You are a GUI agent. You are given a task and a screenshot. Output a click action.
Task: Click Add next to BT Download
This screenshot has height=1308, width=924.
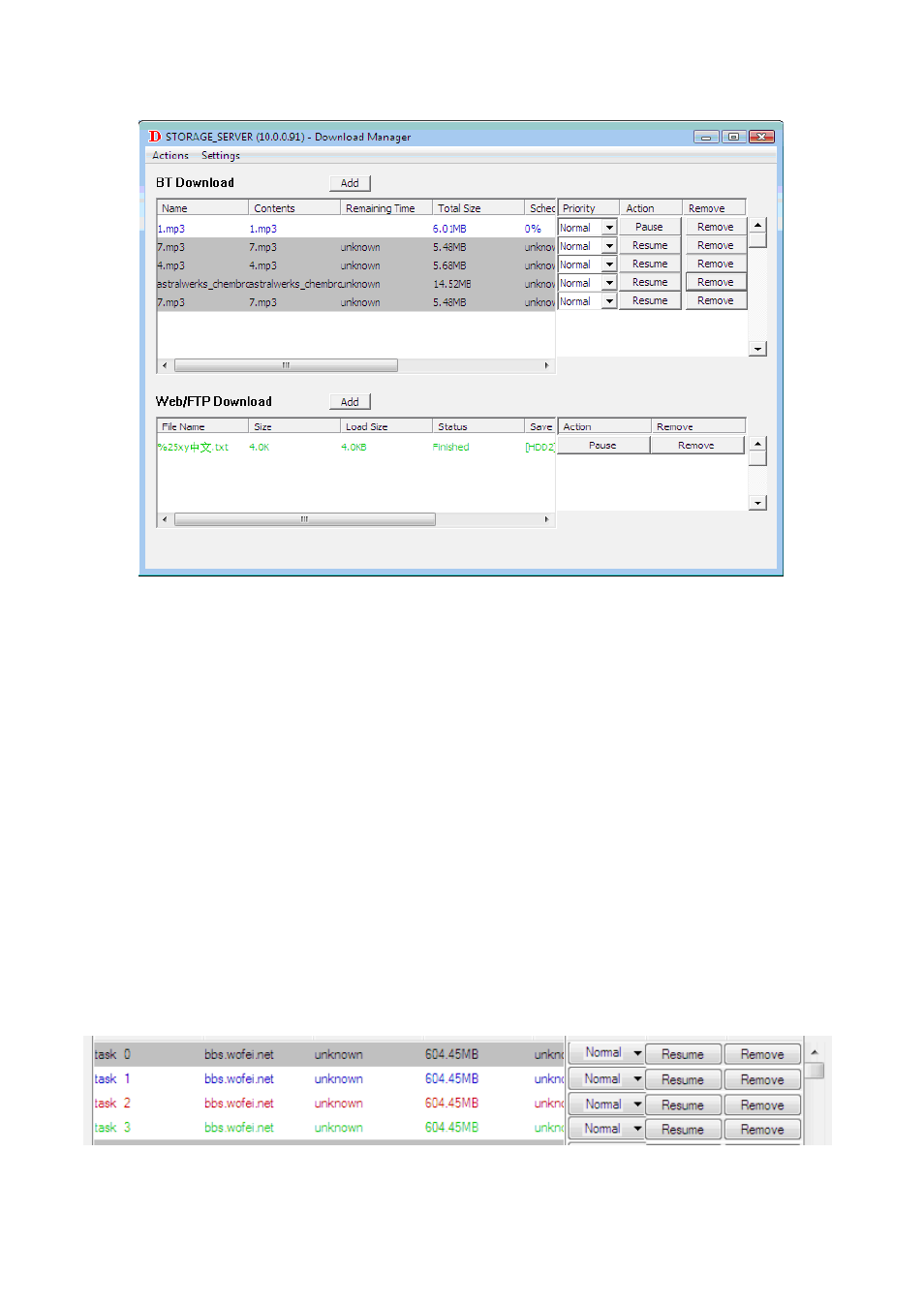click(350, 183)
